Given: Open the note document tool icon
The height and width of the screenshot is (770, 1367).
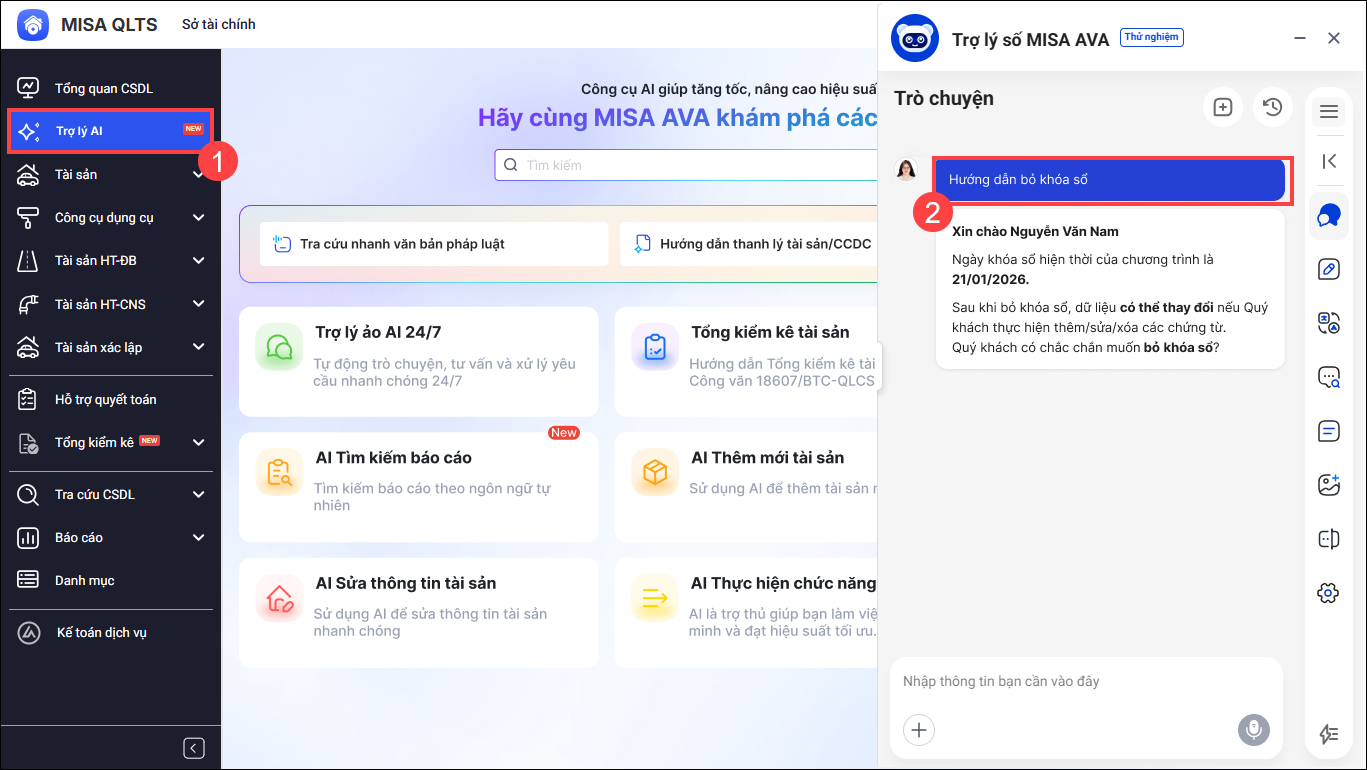Looking at the screenshot, I should [1329, 431].
